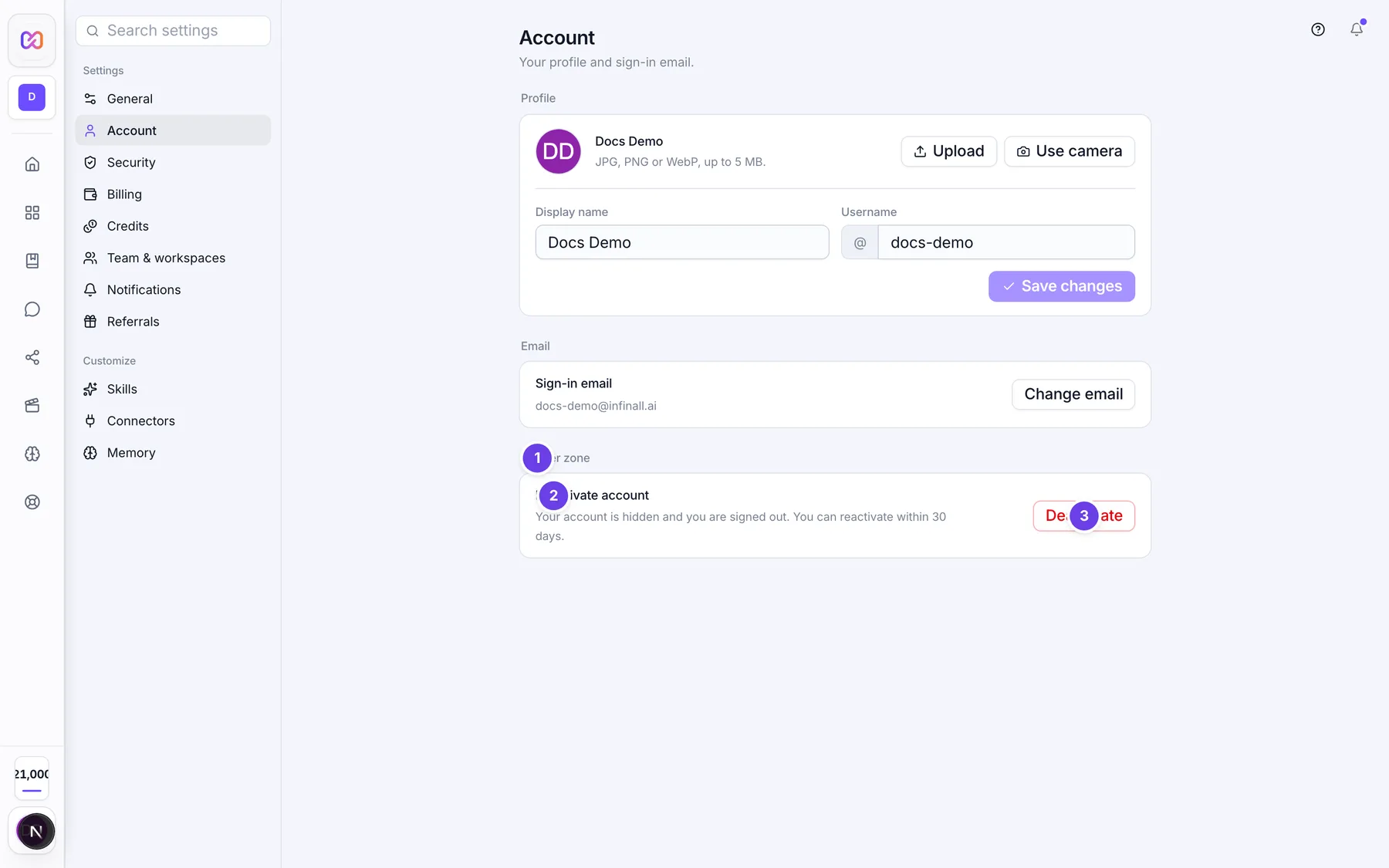1389x868 pixels.
Task: Click the Upload photo button
Action: point(948,151)
